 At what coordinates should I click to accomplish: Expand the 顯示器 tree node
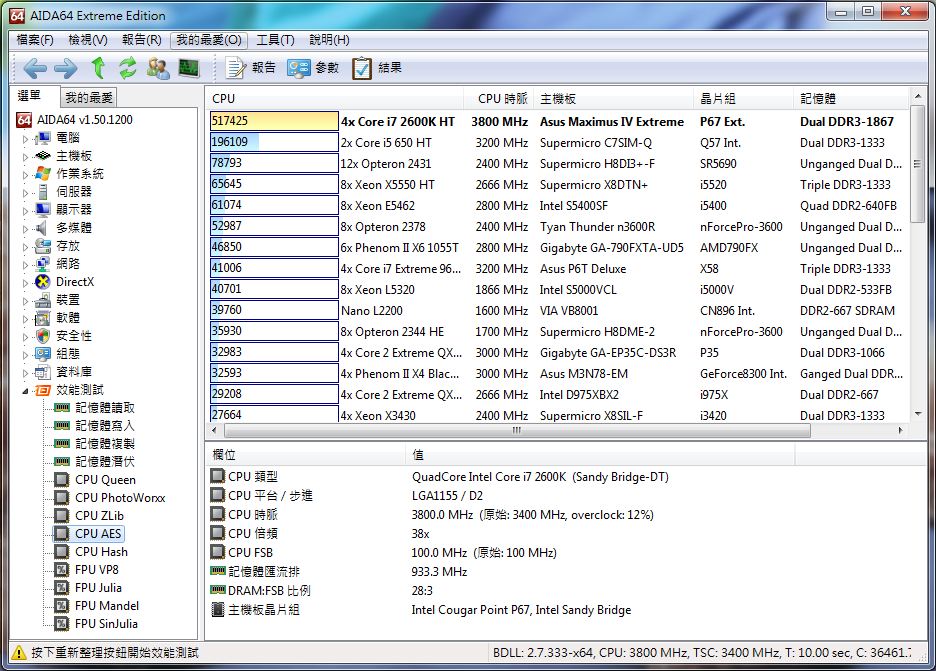[25, 211]
